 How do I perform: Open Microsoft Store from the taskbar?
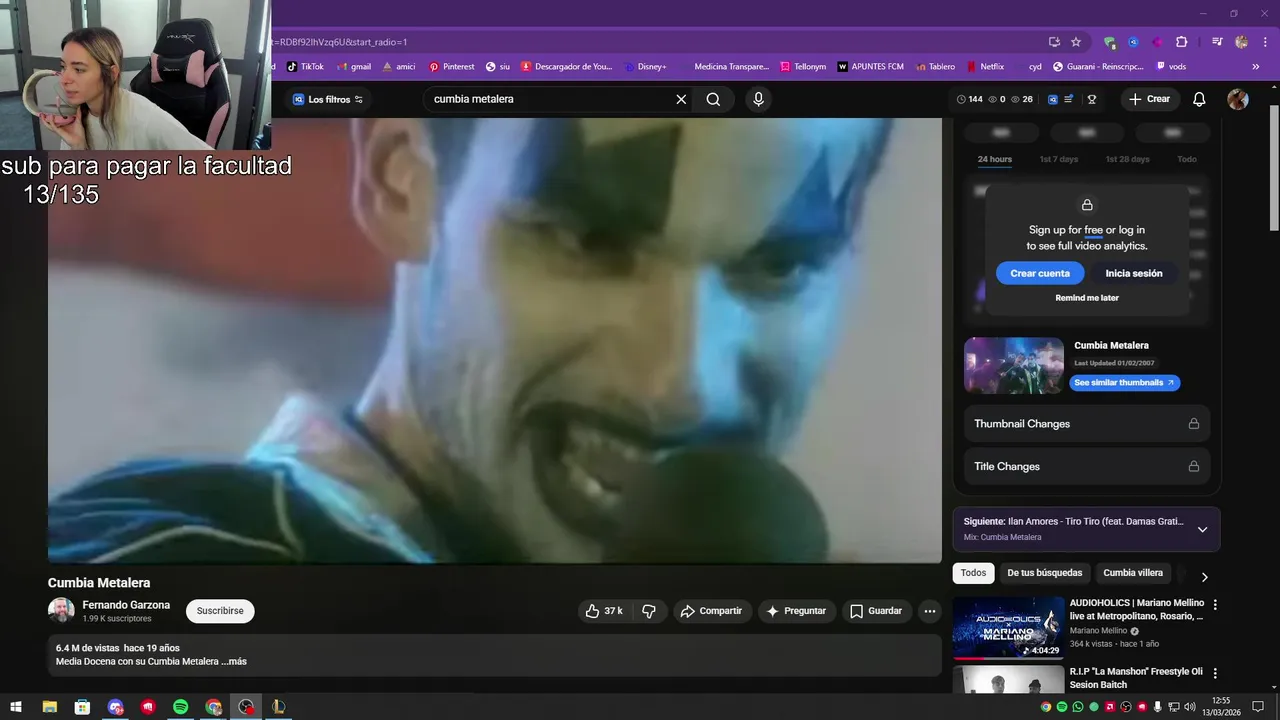click(x=82, y=707)
